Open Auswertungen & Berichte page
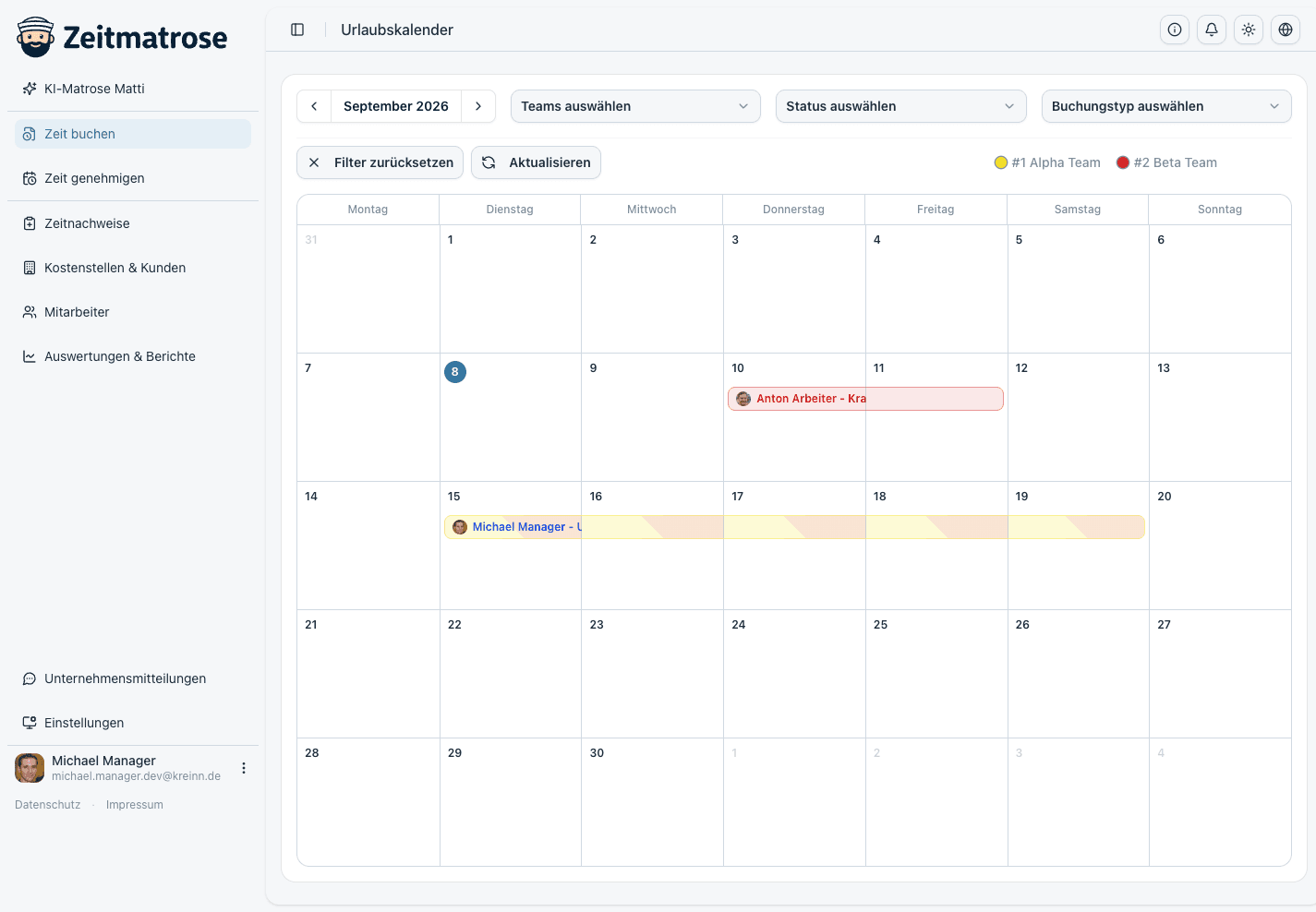 pos(133,356)
